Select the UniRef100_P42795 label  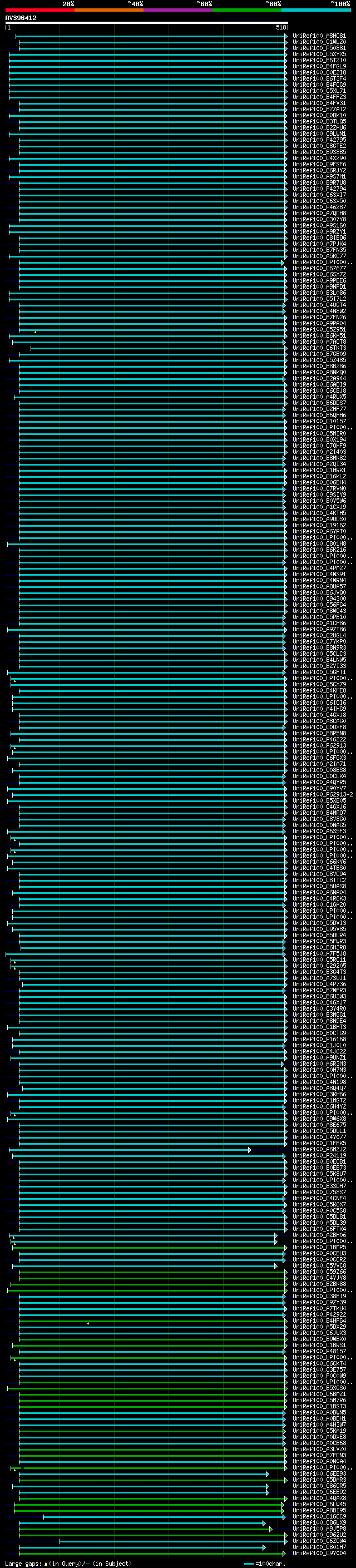(319, 140)
